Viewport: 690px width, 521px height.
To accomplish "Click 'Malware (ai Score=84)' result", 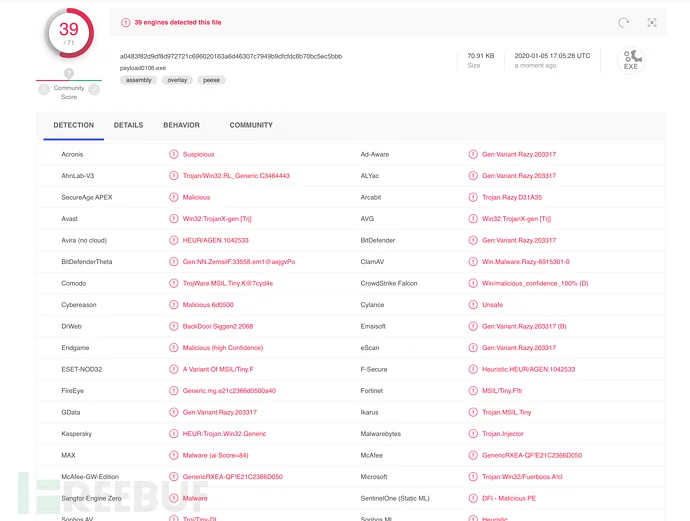I will 216,455.
